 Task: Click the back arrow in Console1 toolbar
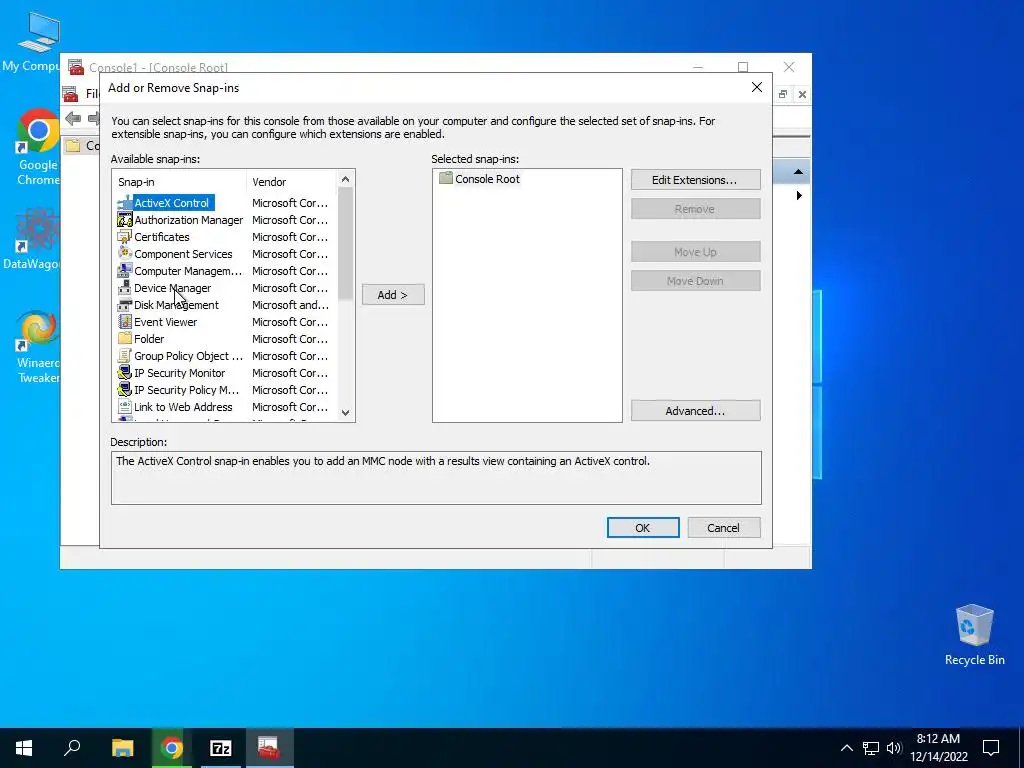[x=73, y=118]
